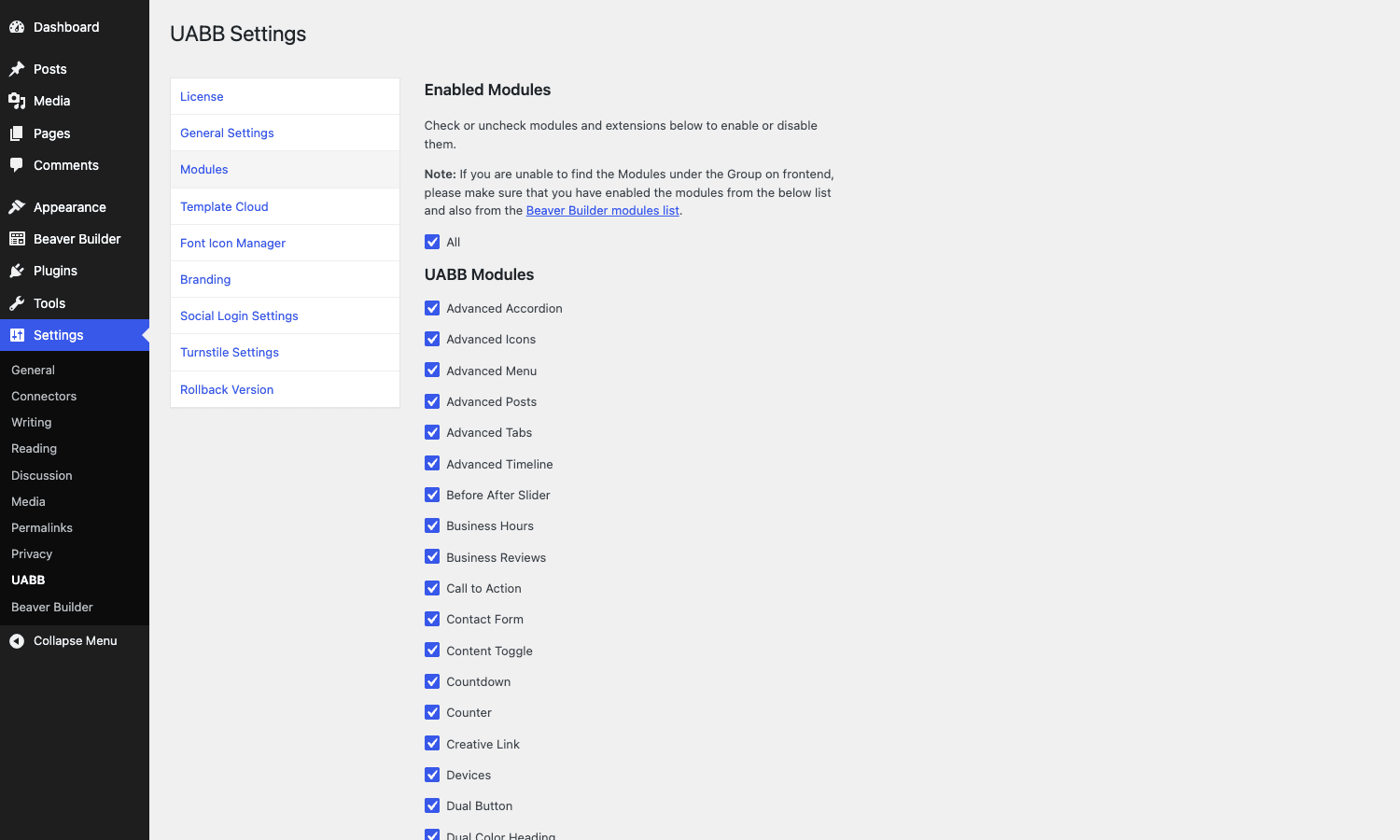Go to the Social Login Settings tab
Screen dimensions: 1400x840
(285, 315)
